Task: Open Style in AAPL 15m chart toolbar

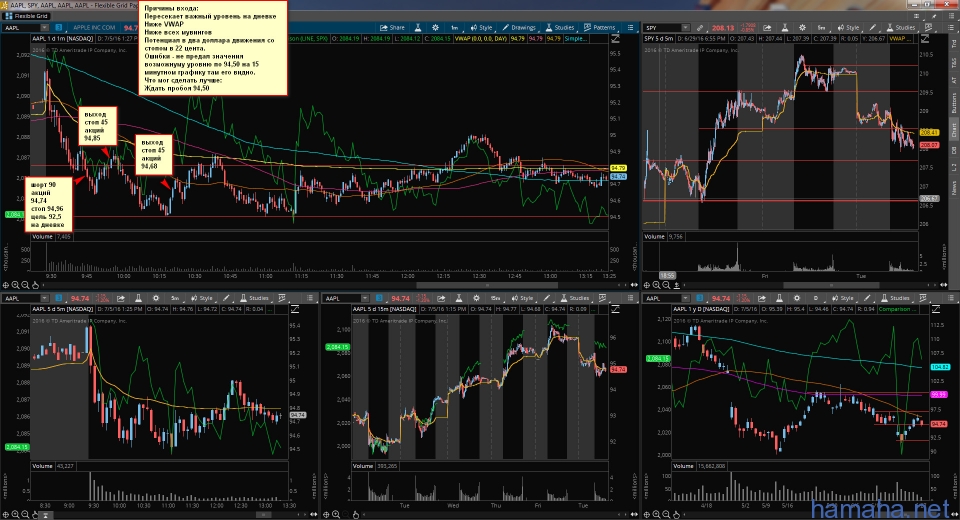Action: (x=522, y=298)
